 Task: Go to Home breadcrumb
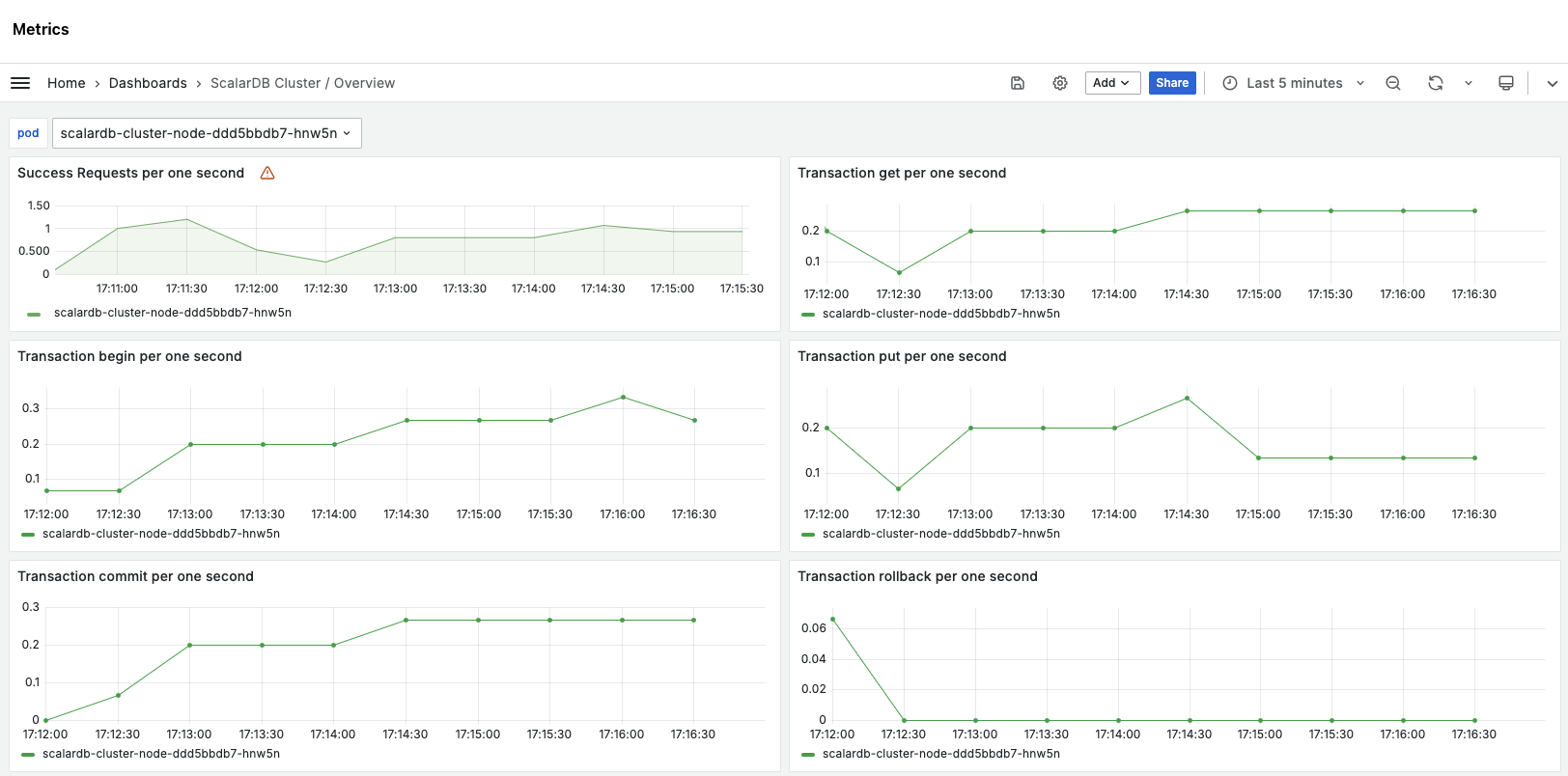67,83
